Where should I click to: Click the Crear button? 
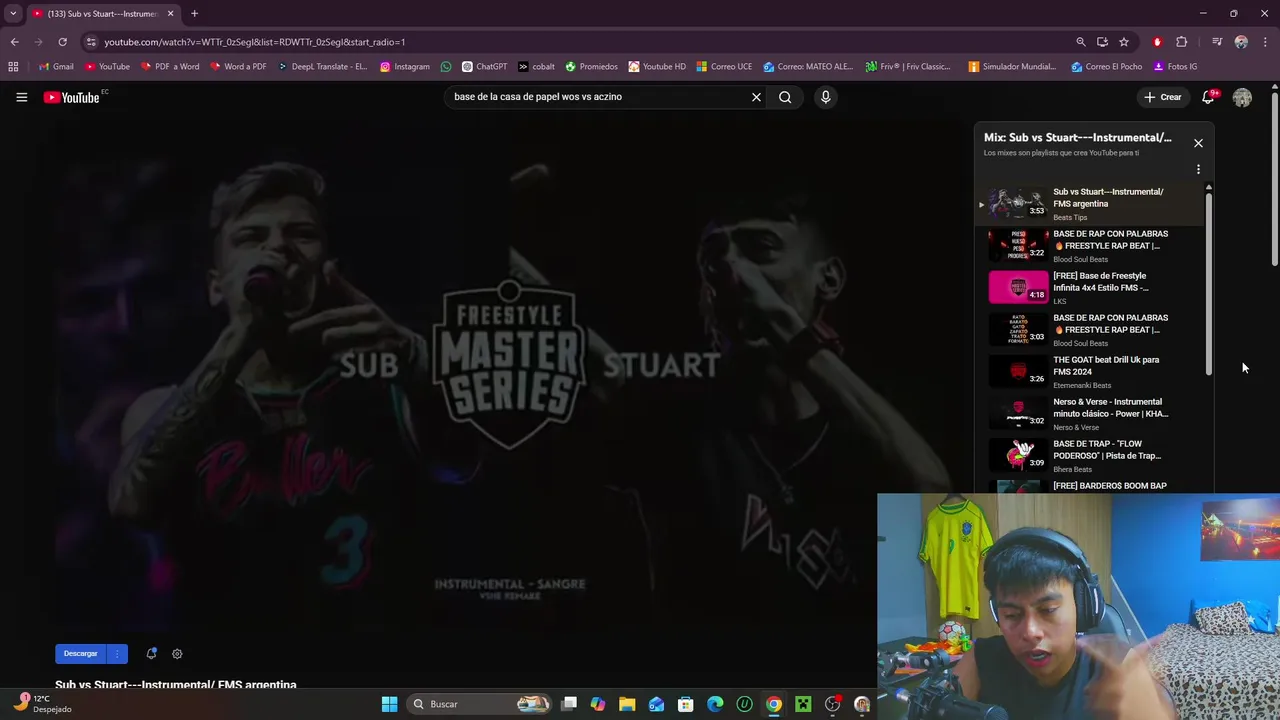click(1164, 97)
